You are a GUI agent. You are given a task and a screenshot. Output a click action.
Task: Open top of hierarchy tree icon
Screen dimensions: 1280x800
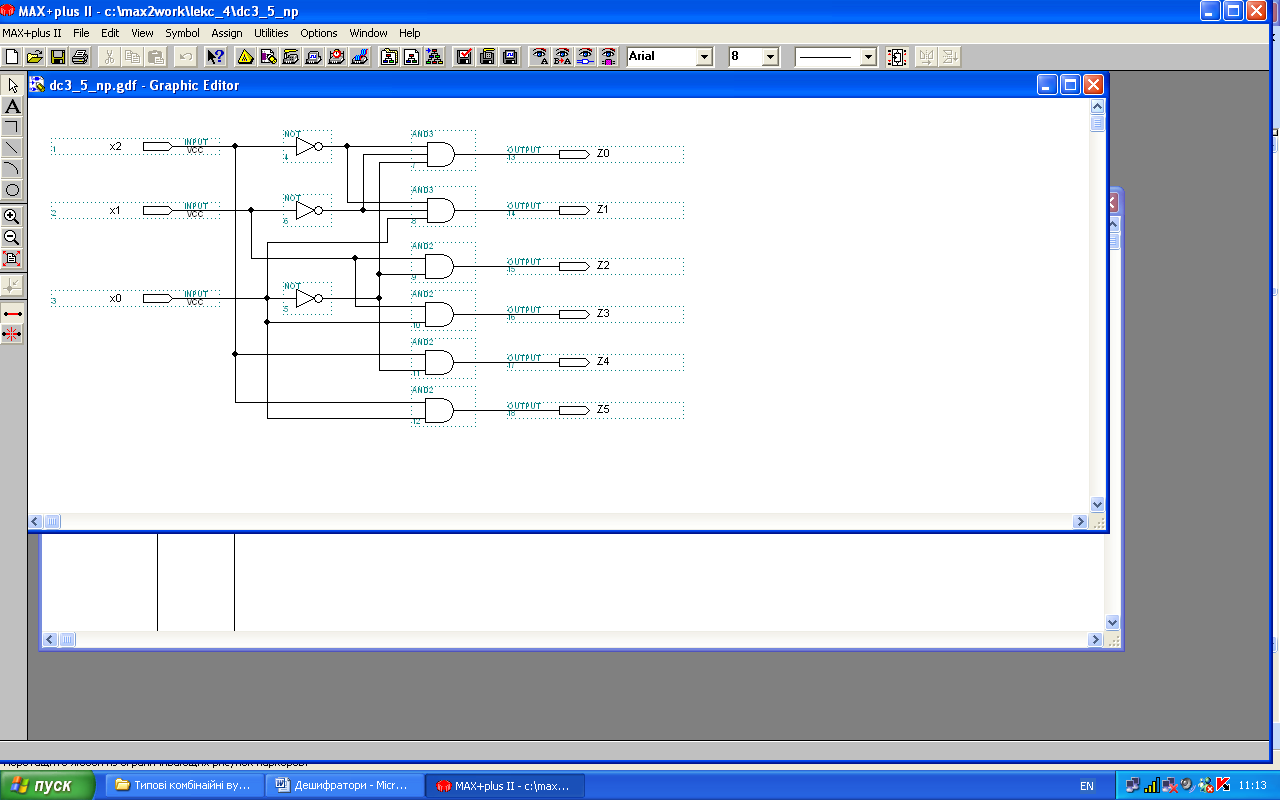point(434,57)
